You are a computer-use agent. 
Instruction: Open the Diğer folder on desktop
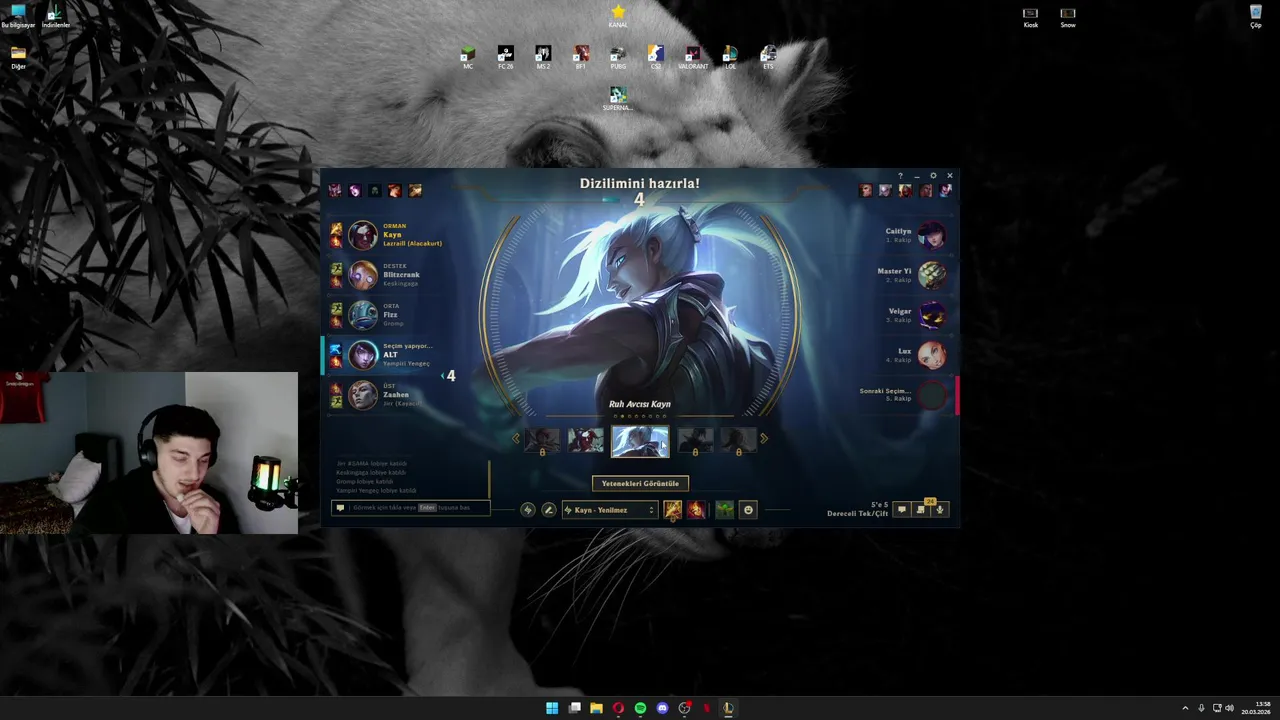click(x=18, y=57)
